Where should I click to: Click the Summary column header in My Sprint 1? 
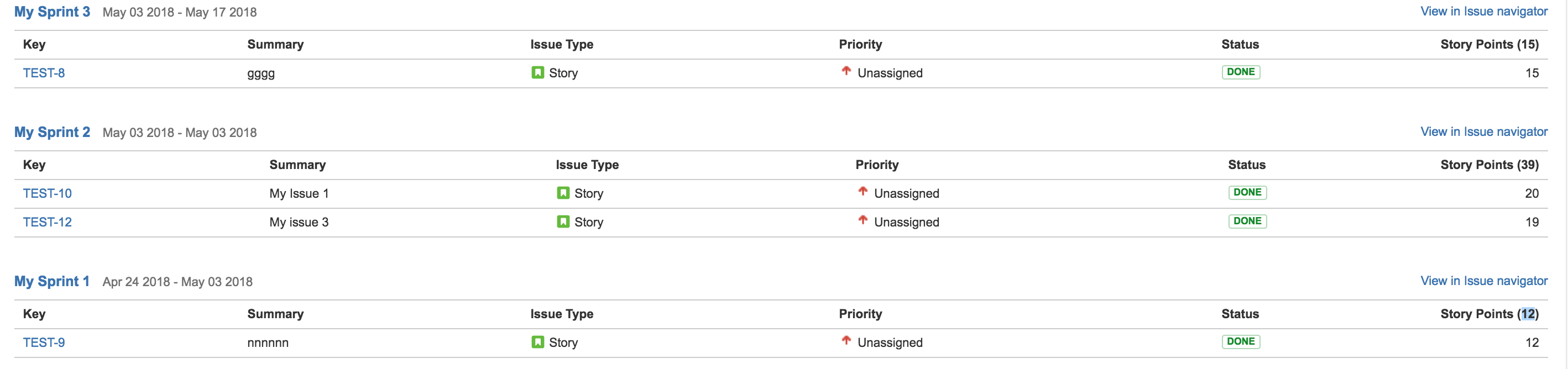pos(276,314)
